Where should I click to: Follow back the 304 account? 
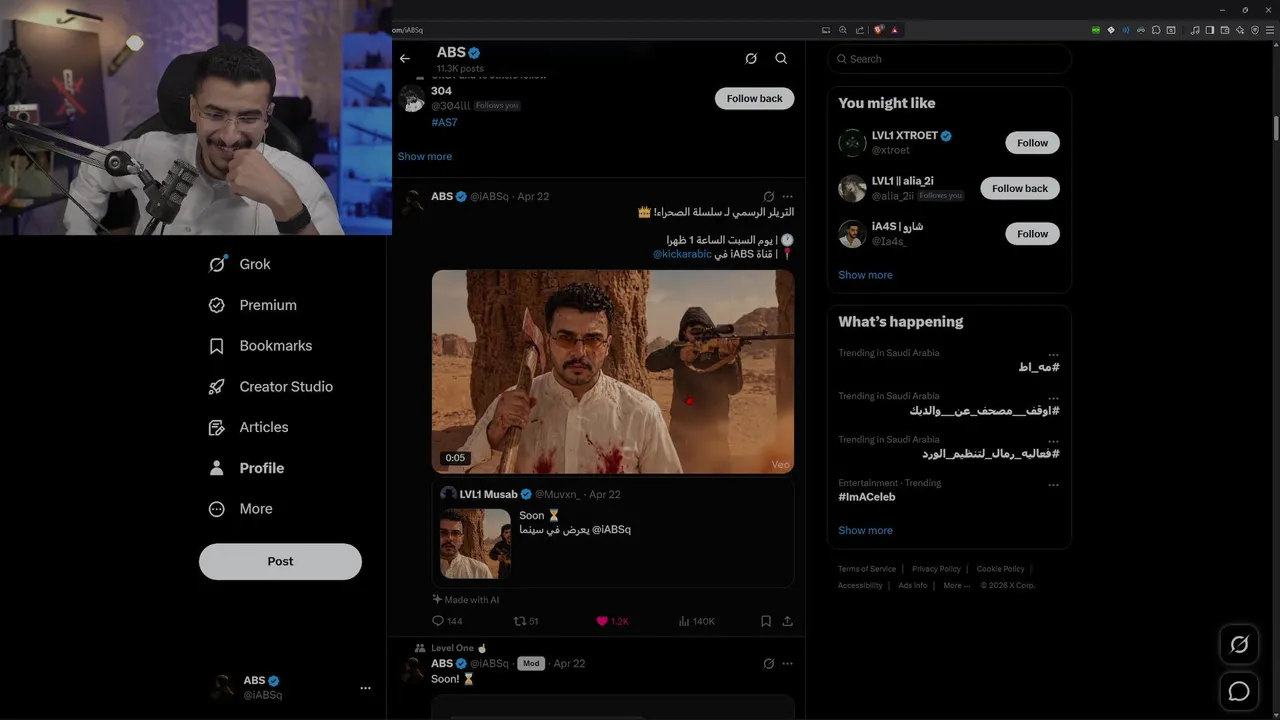(755, 98)
